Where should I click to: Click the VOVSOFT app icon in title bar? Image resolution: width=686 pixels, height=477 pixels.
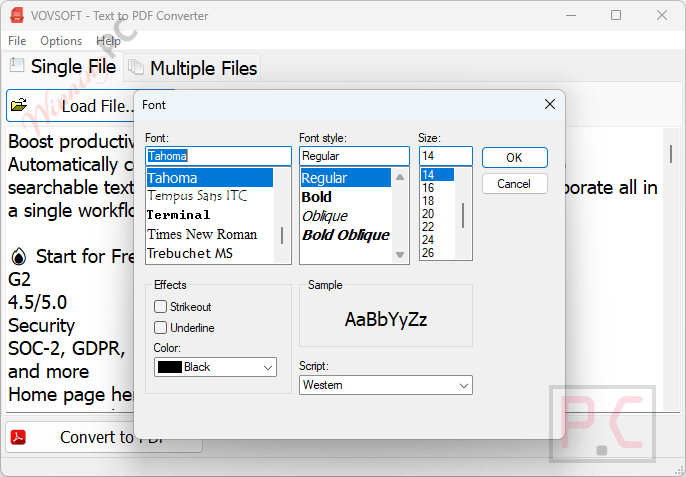(x=17, y=15)
